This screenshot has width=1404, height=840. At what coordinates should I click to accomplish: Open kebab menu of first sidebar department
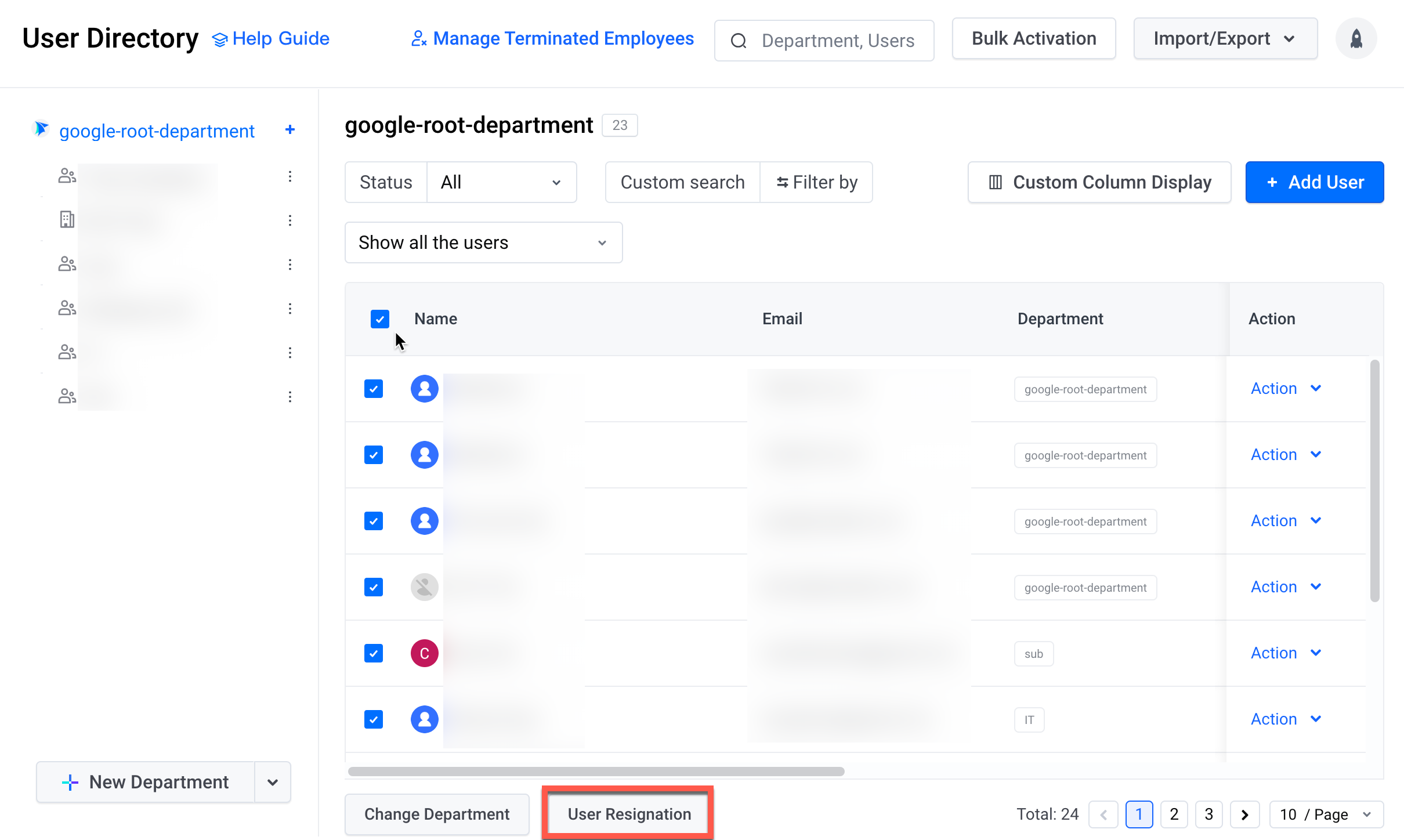[x=290, y=176]
